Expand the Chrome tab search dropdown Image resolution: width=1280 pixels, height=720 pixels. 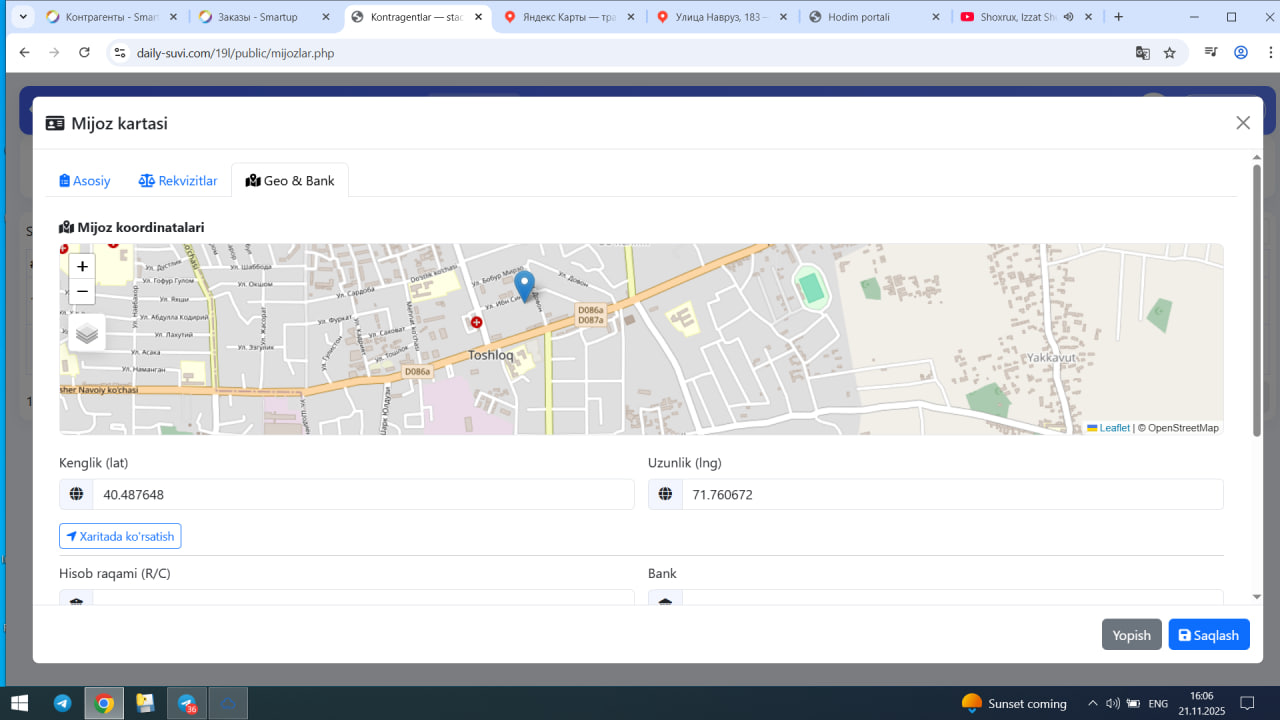(22, 17)
